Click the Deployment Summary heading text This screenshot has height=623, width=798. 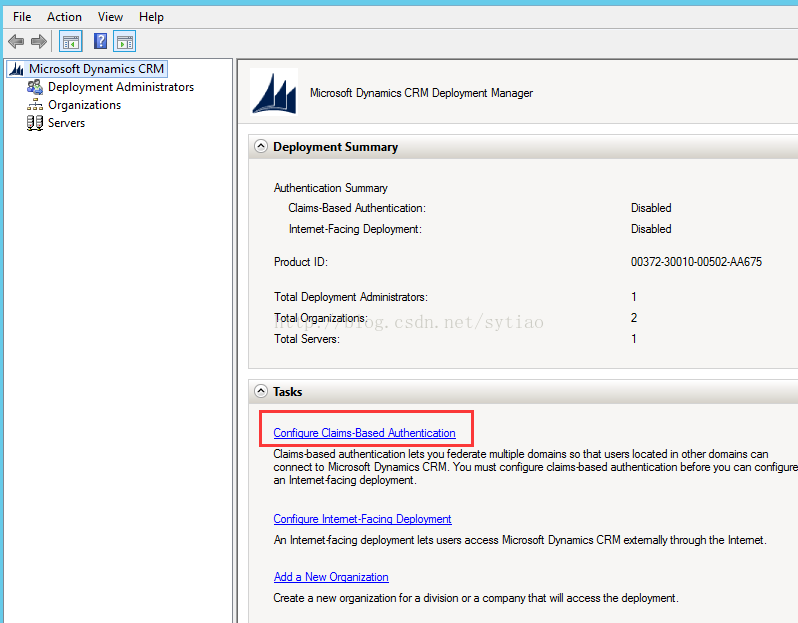tap(335, 147)
